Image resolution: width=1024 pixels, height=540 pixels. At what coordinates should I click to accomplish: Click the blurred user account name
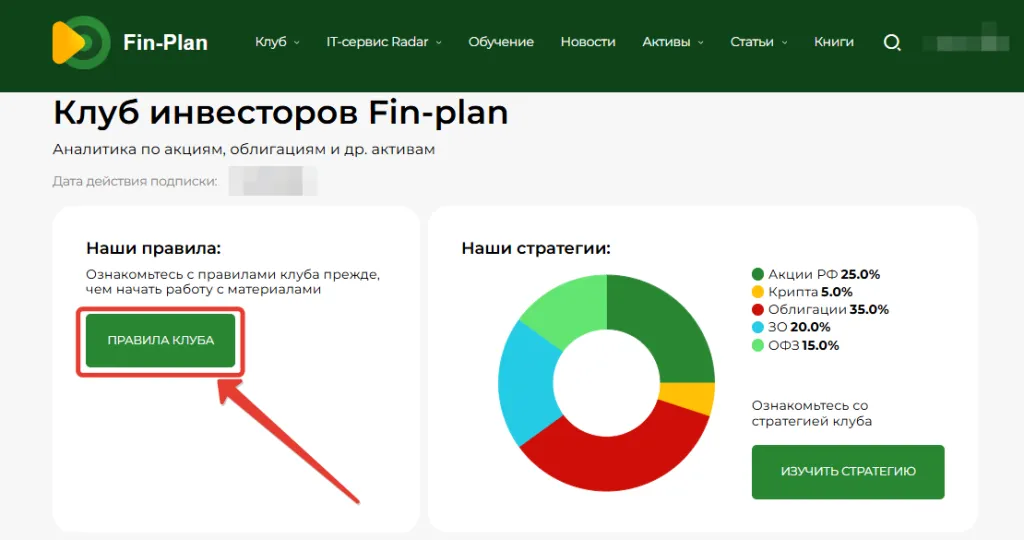point(966,40)
